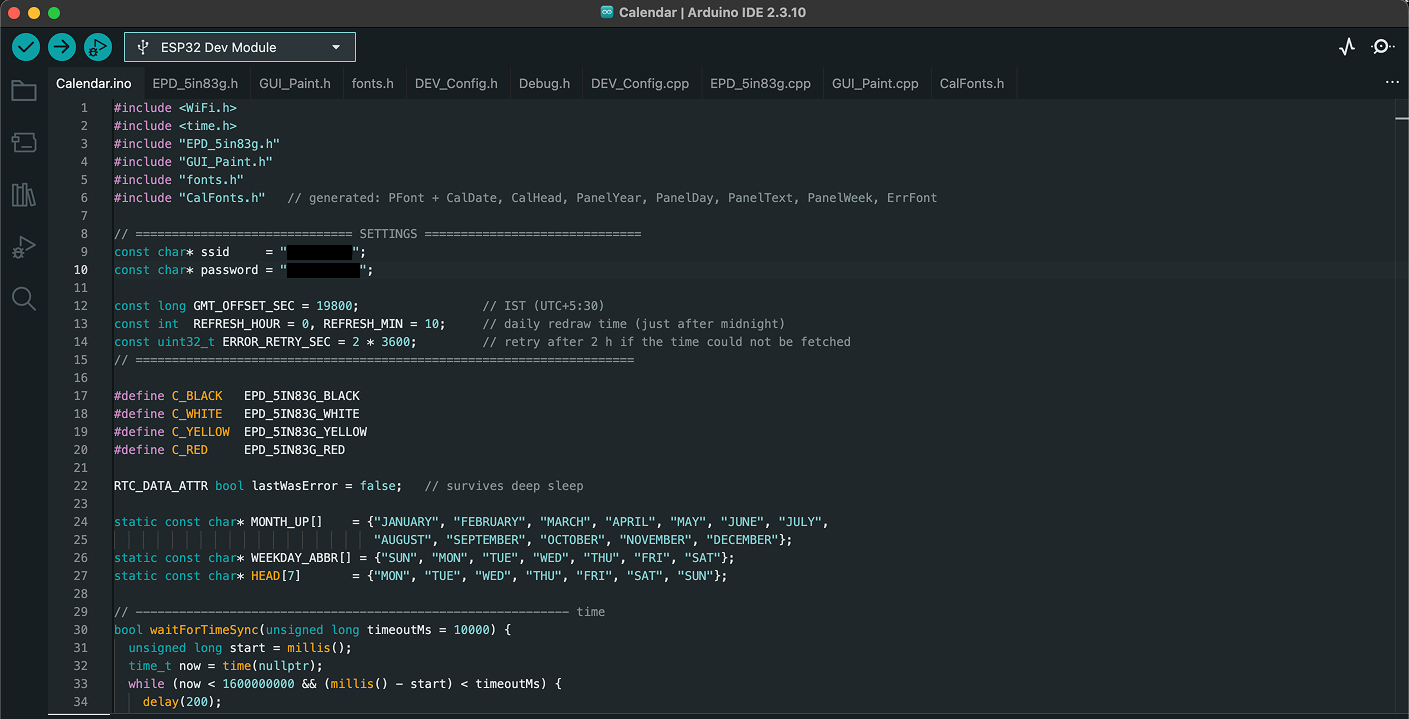
Task: Open the Debug sidebar panel
Action: coord(24,247)
